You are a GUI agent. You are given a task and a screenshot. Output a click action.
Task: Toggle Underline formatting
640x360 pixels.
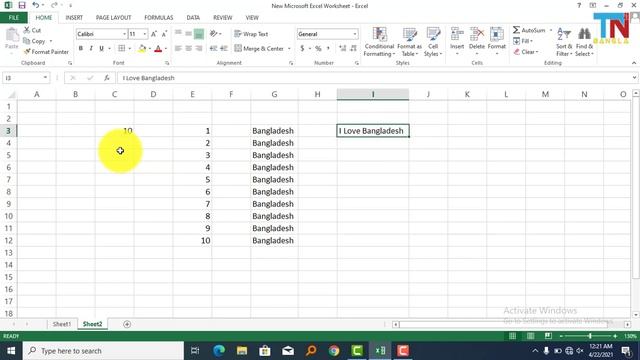coord(101,48)
